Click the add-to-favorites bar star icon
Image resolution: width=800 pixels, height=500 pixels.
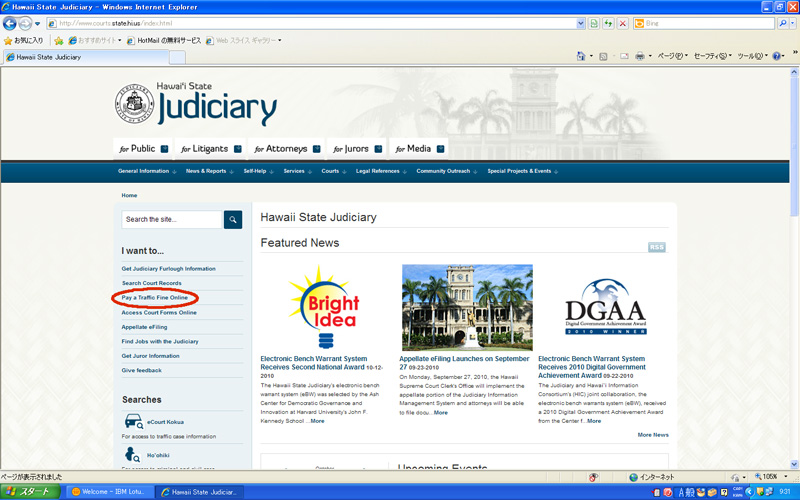point(59,40)
